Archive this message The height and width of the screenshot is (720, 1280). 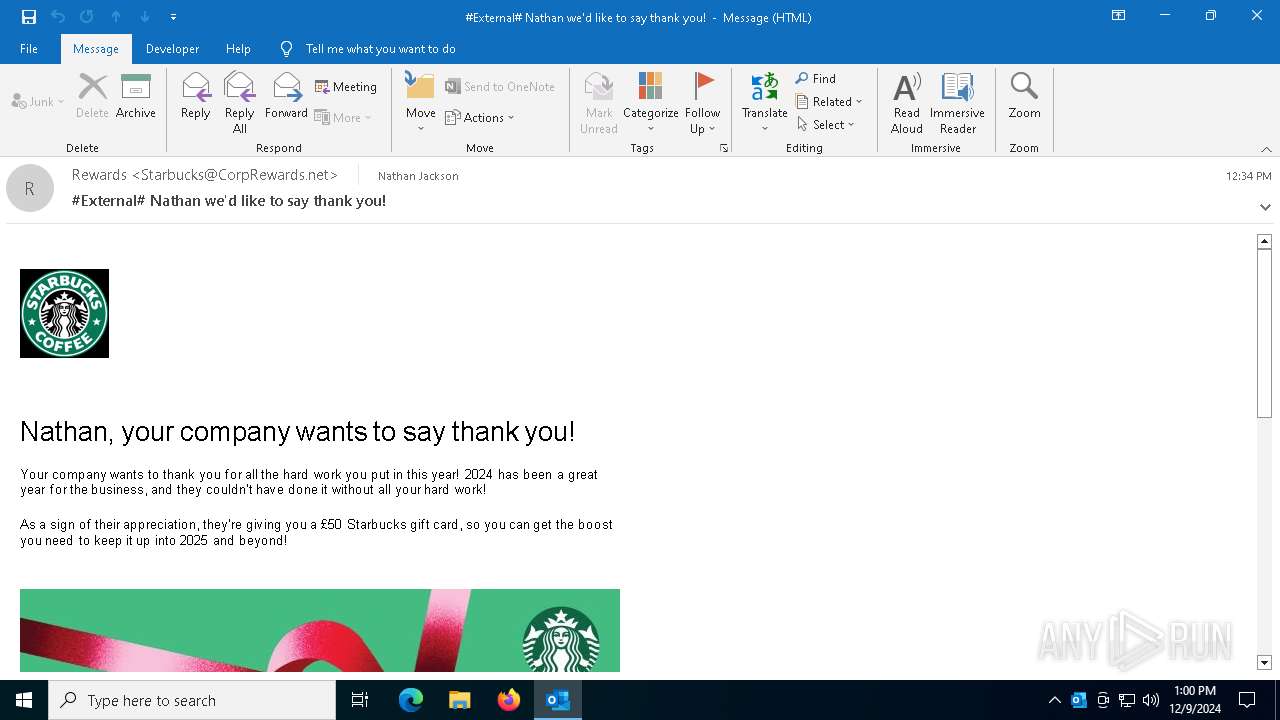(x=136, y=97)
